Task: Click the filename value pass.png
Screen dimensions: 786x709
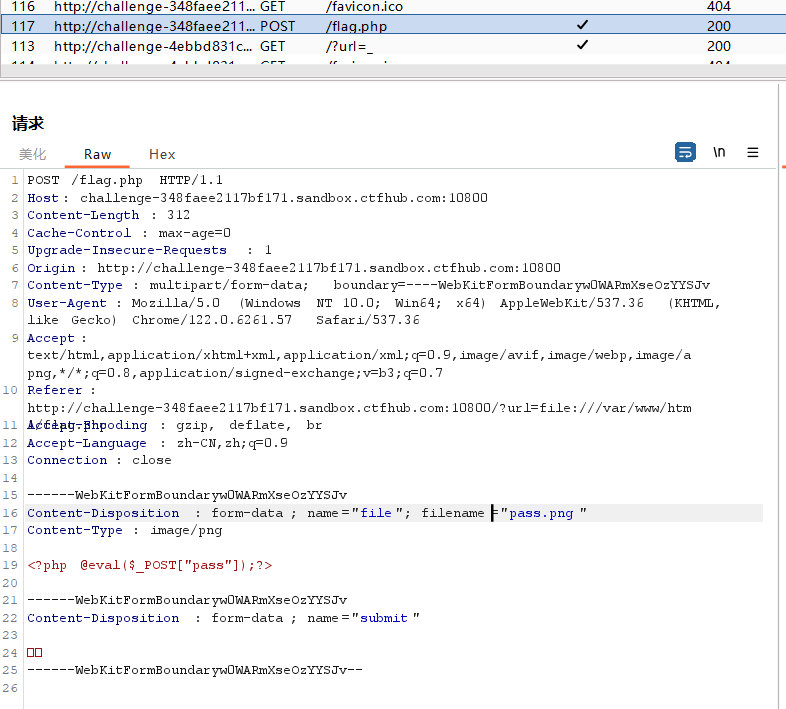Action: point(541,513)
